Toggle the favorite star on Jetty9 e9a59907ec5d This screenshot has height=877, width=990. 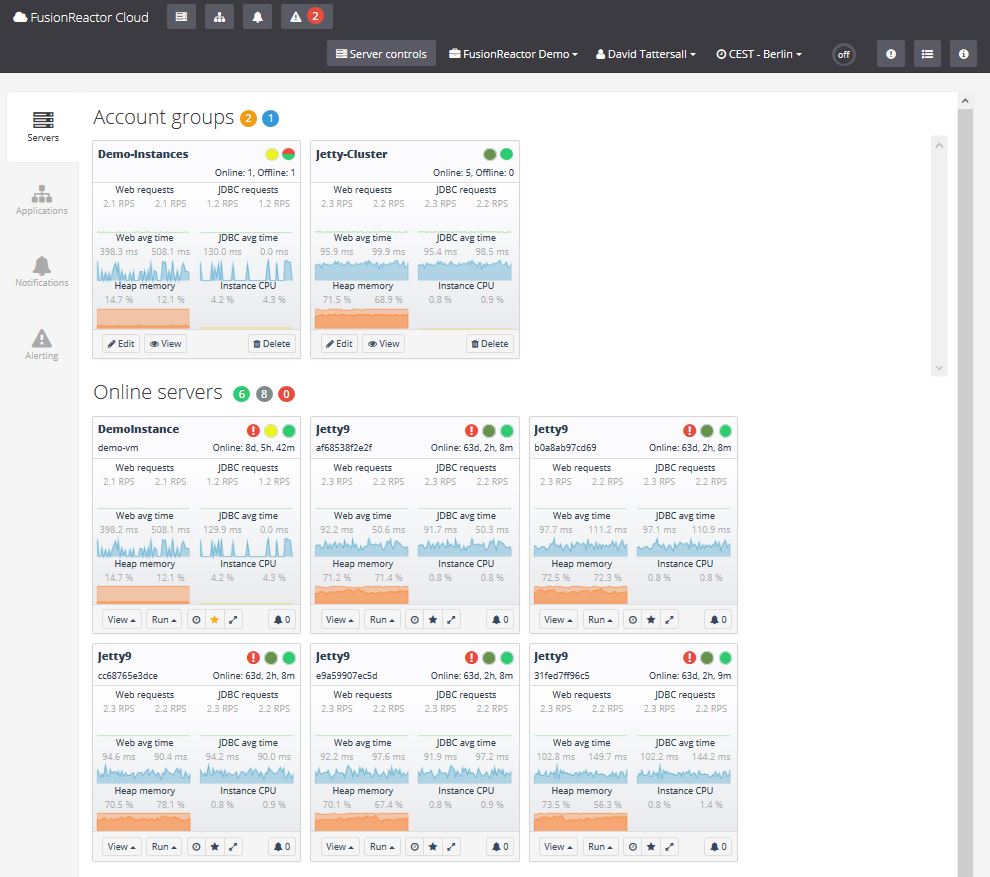[432, 847]
